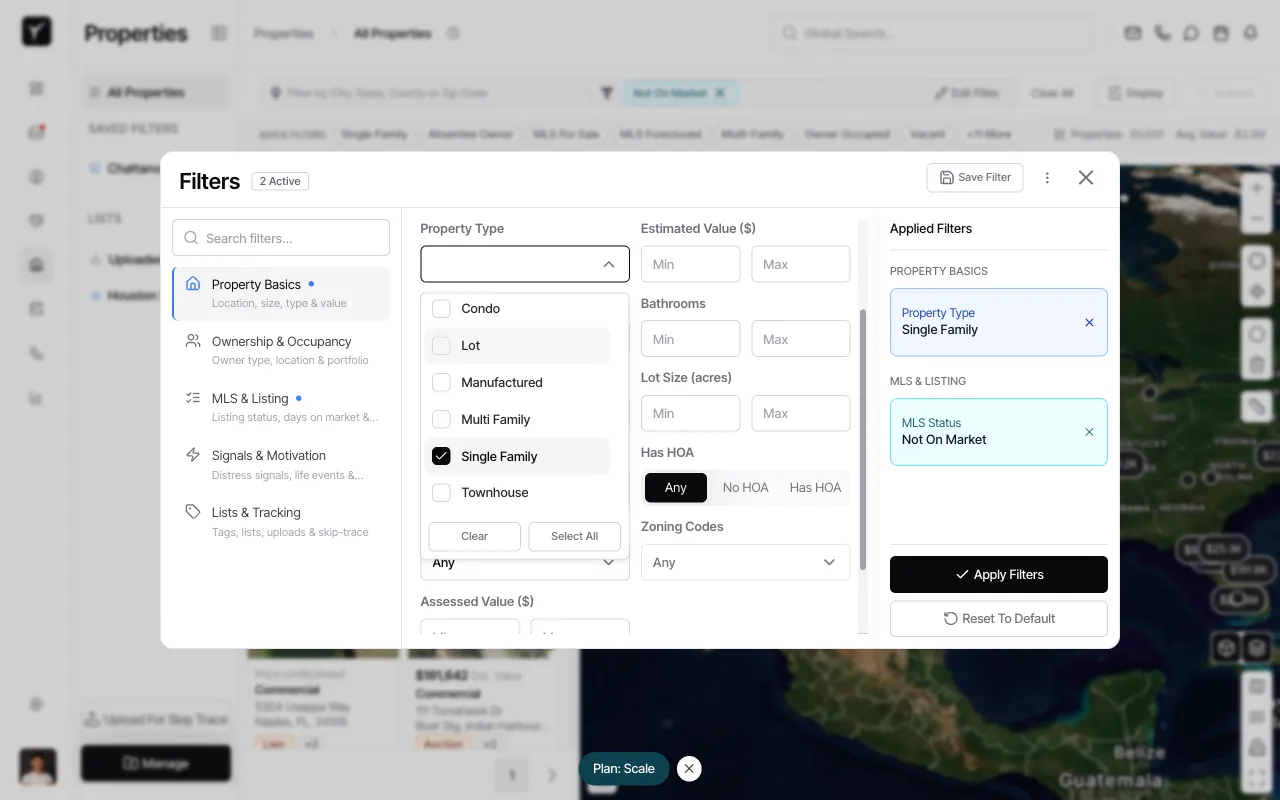The width and height of the screenshot is (1280, 800).
Task: Close the Filters dialog with X
Action: [x=1085, y=177]
